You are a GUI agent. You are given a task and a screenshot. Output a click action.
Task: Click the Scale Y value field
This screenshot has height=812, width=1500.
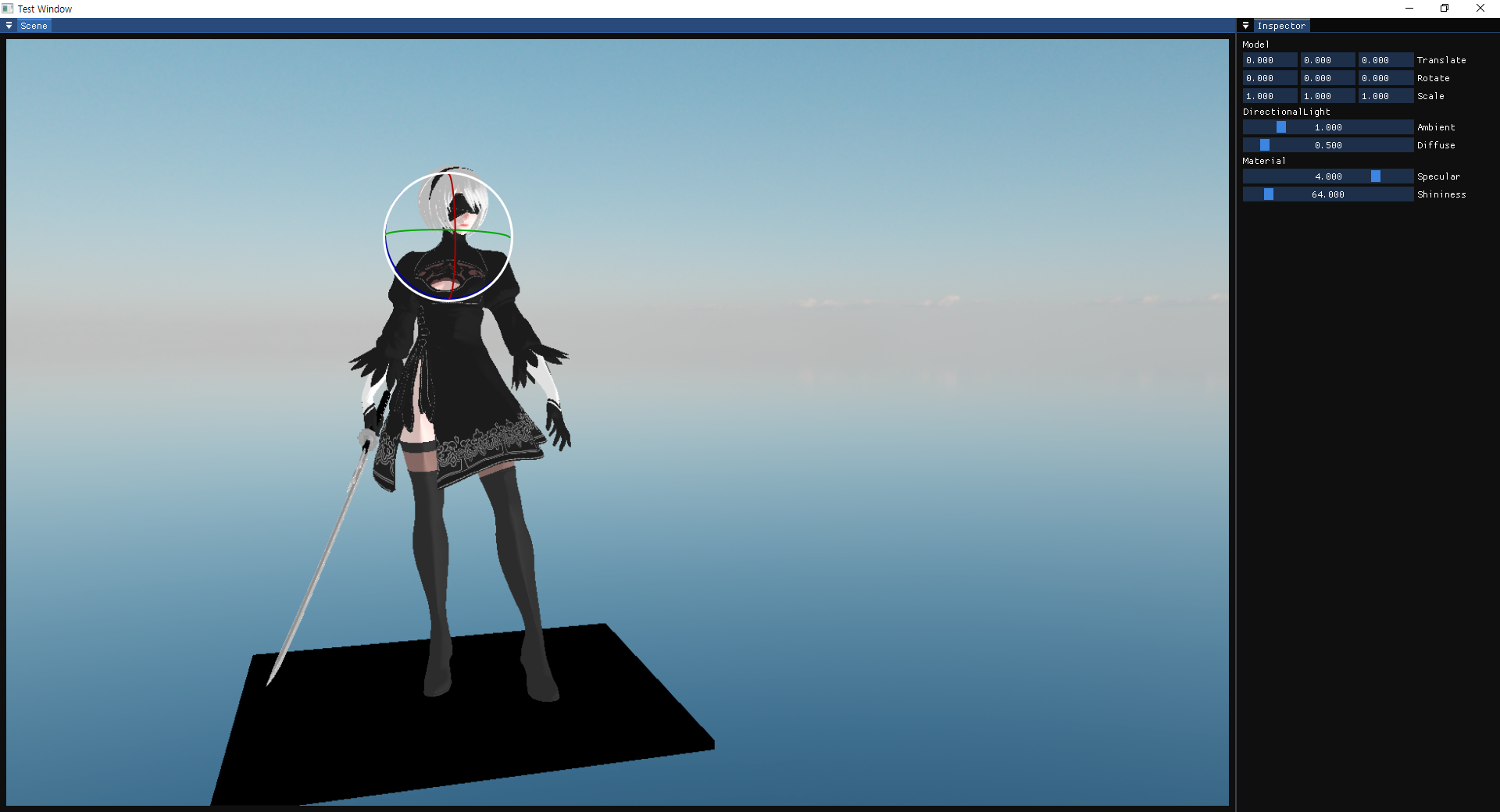coord(1328,96)
